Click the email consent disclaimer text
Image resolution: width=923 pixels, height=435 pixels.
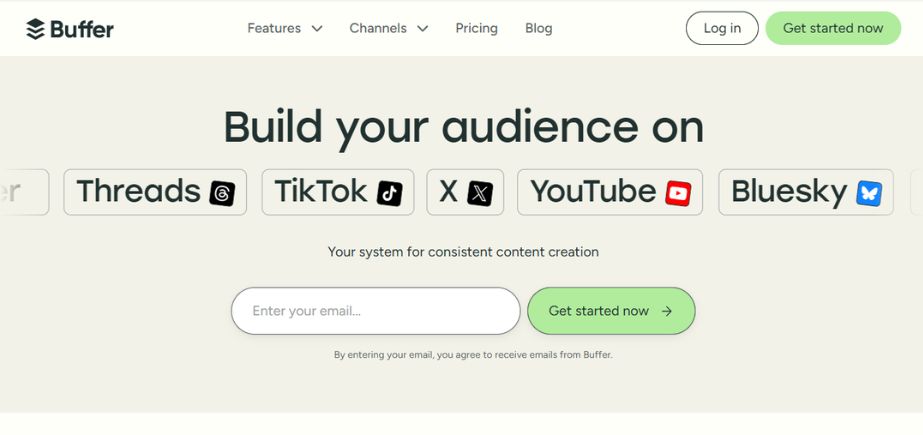473,355
